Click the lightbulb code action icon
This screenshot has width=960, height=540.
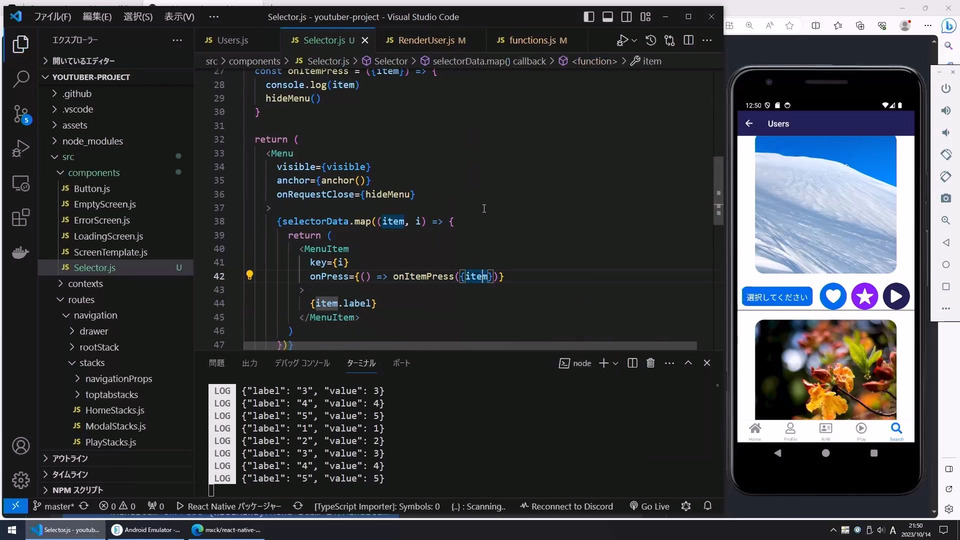250,276
